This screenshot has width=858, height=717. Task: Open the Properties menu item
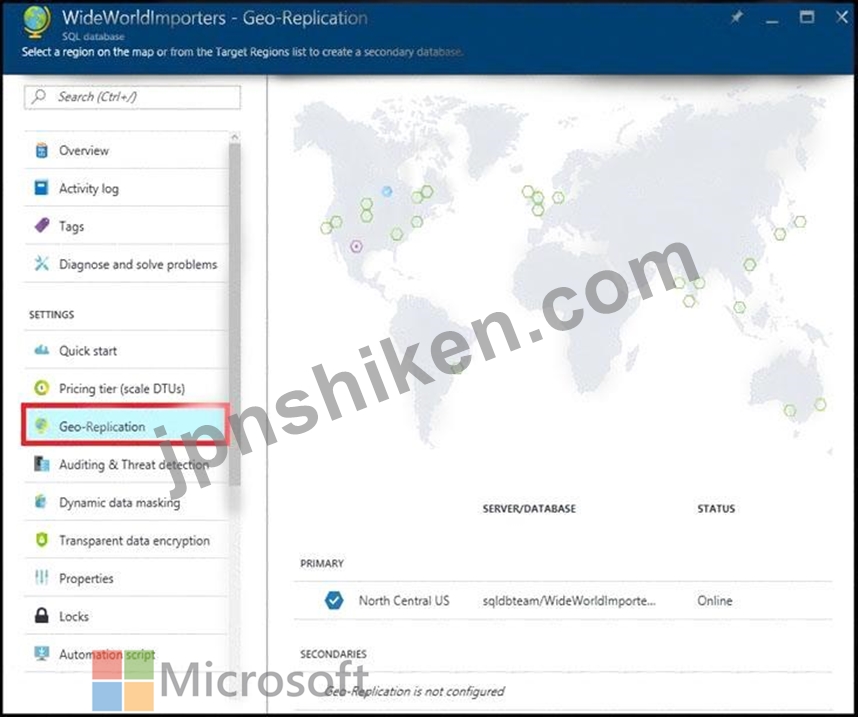tap(126, 578)
